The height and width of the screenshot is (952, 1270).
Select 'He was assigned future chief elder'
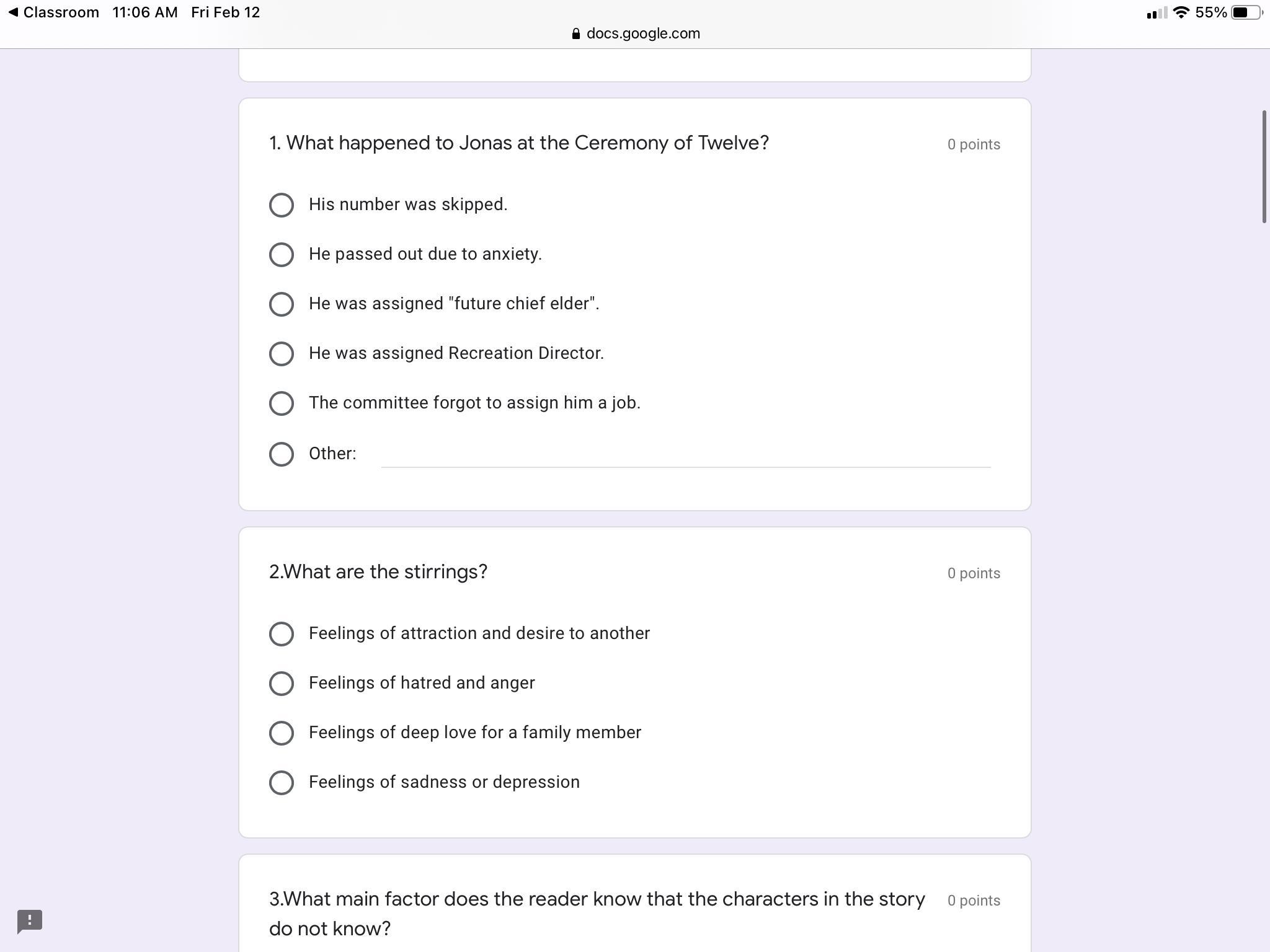click(282, 304)
